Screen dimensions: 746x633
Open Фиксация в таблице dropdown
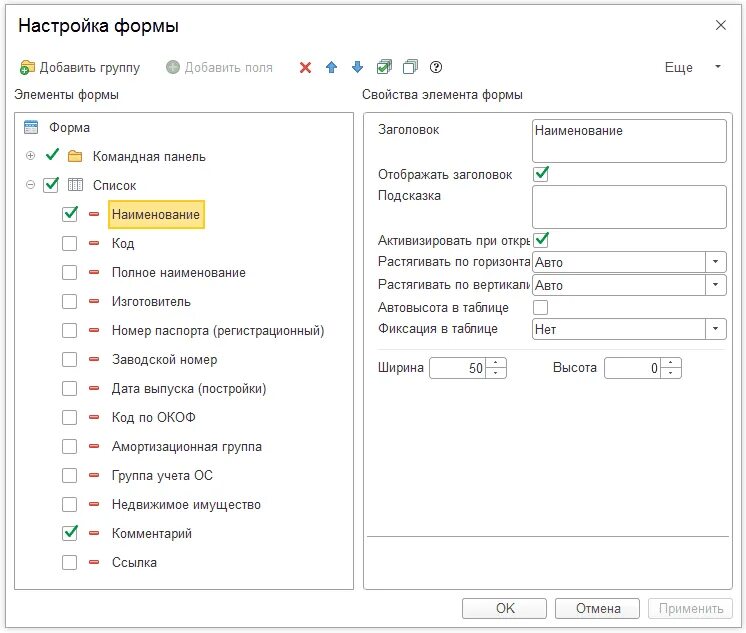tap(716, 329)
